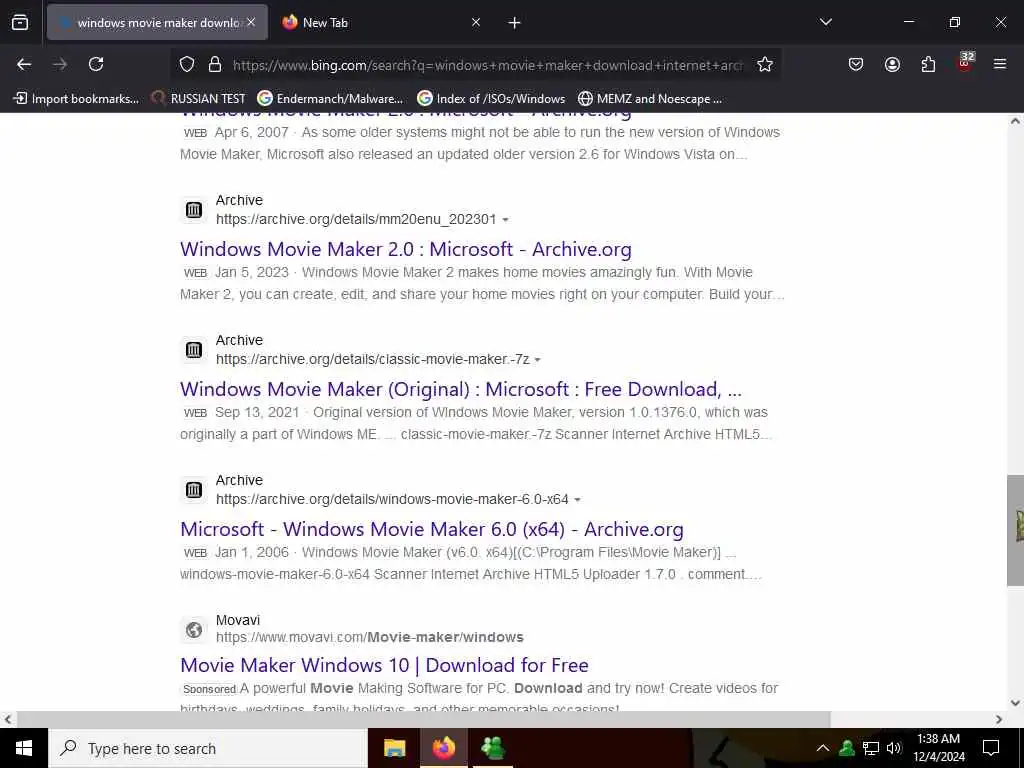The height and width of the screenshot is (768, 1024).
Task: Open uBlock extension icon showing 32
Action: pos(965,63)
